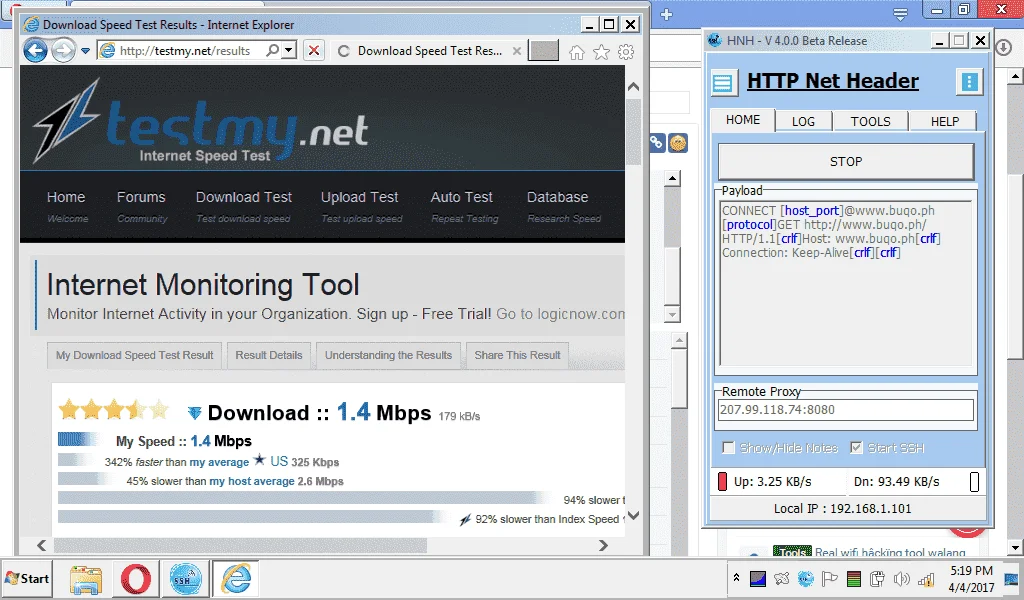The height and width of the screenshot is (600, 1024).
Task: Click the search magnifier in IE address bar
Action: point(273,50)
